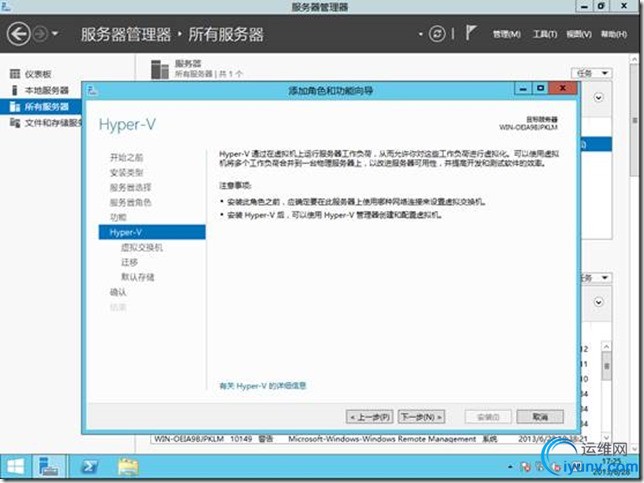
Task: Close the 添加角色和功能向导 window
Action: point(563,88)
